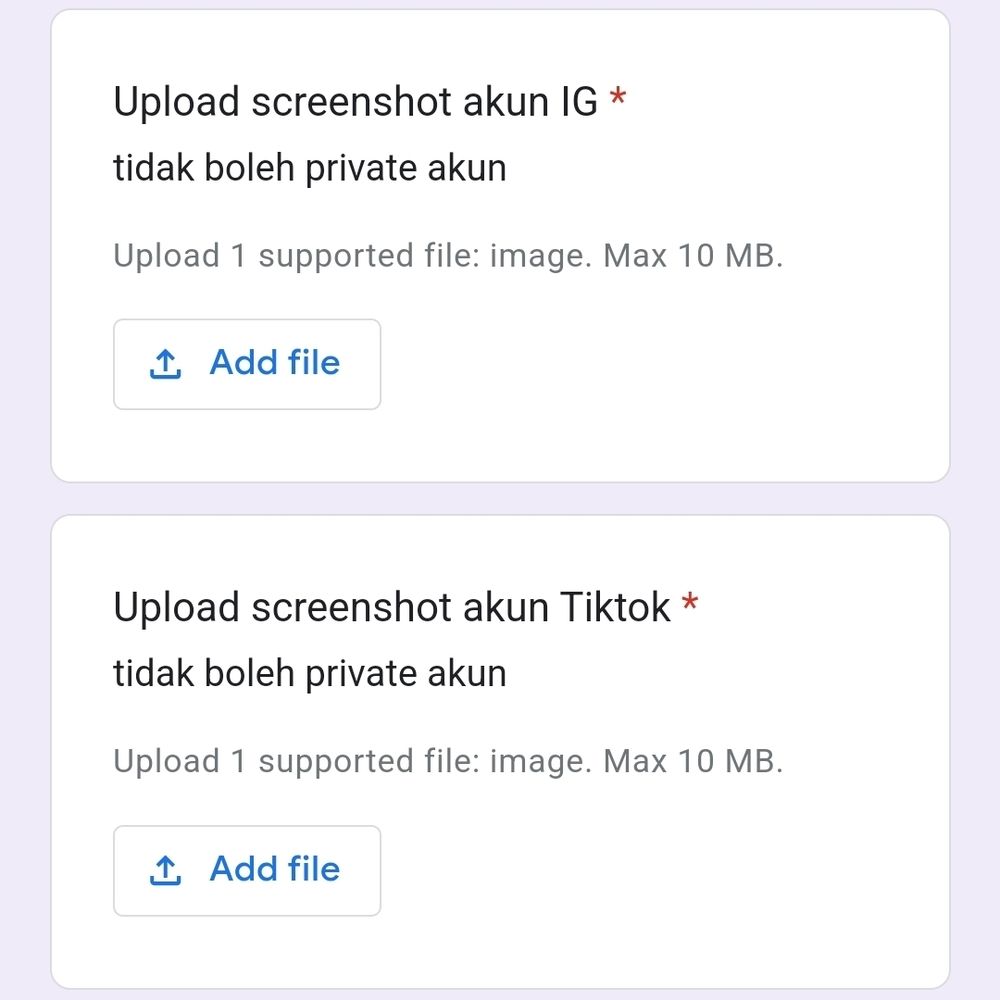
Task: Click the red asterisk beside the IG question
Action: coord(618,99)
